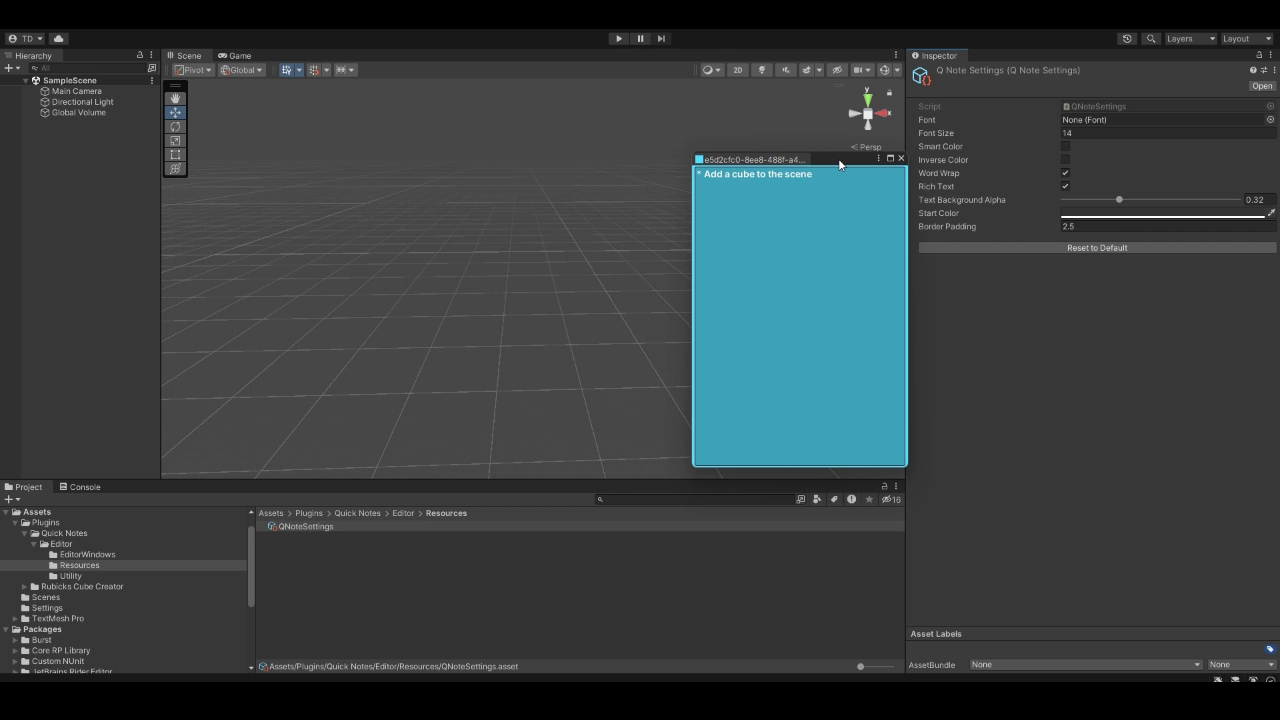Select QNoteSettings asset in Project
Viewport: 1280px width, 720px height.
tap(300, 527)
